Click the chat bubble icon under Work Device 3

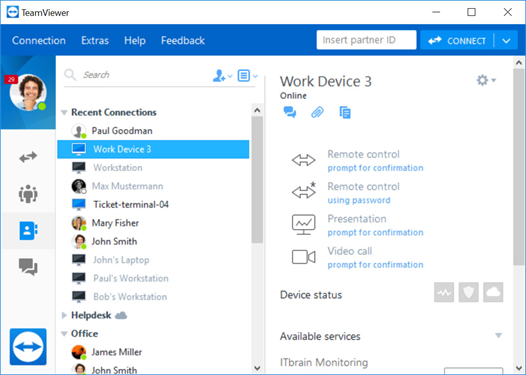click(290, 112)
